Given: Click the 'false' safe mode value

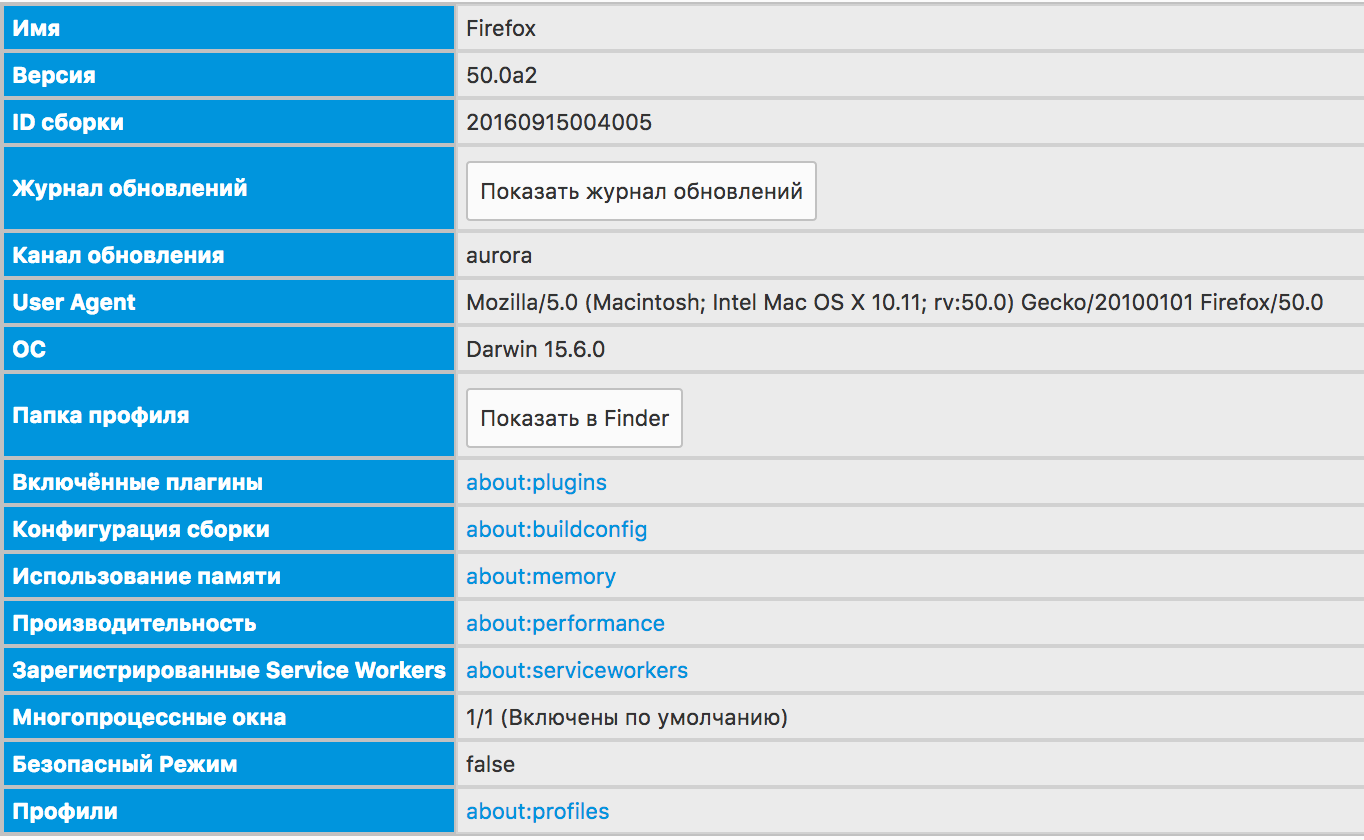Looking at the screenshot, I should click(490, 764).
